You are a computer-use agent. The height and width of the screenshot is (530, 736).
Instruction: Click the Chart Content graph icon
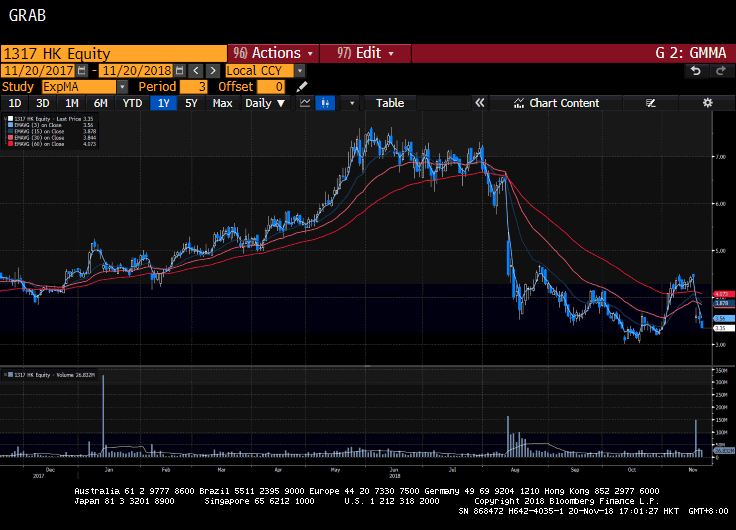click(x=519, y=103)
